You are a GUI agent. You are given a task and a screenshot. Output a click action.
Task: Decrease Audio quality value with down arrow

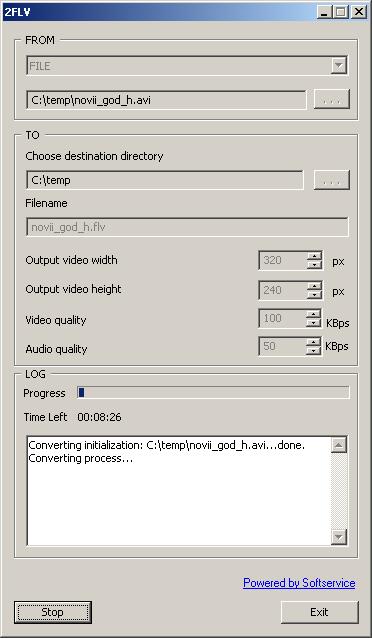313,351
